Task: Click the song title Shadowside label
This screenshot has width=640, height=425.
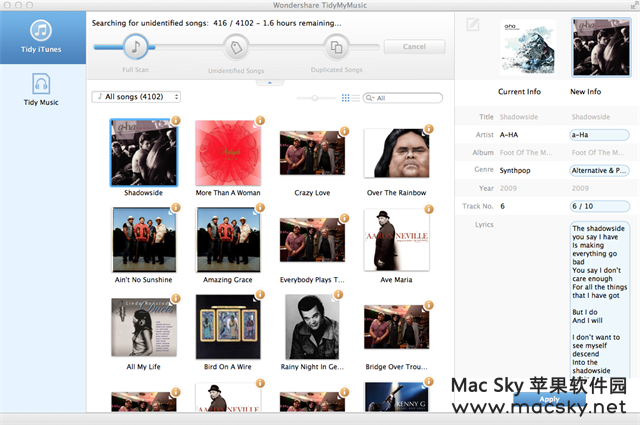Action: (x=143, y=193)
